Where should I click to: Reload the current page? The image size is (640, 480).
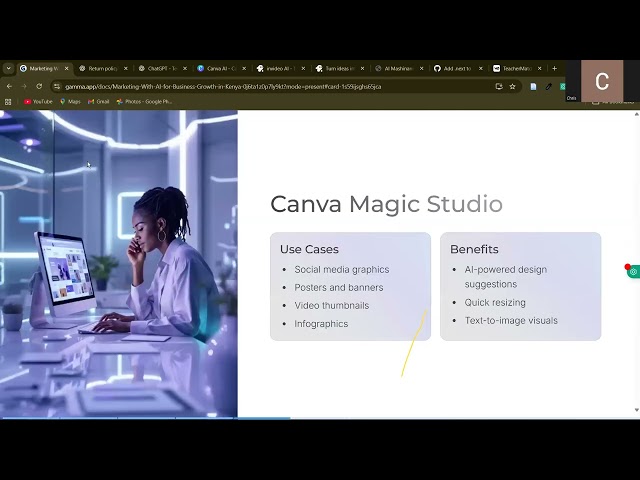[39, 87]
